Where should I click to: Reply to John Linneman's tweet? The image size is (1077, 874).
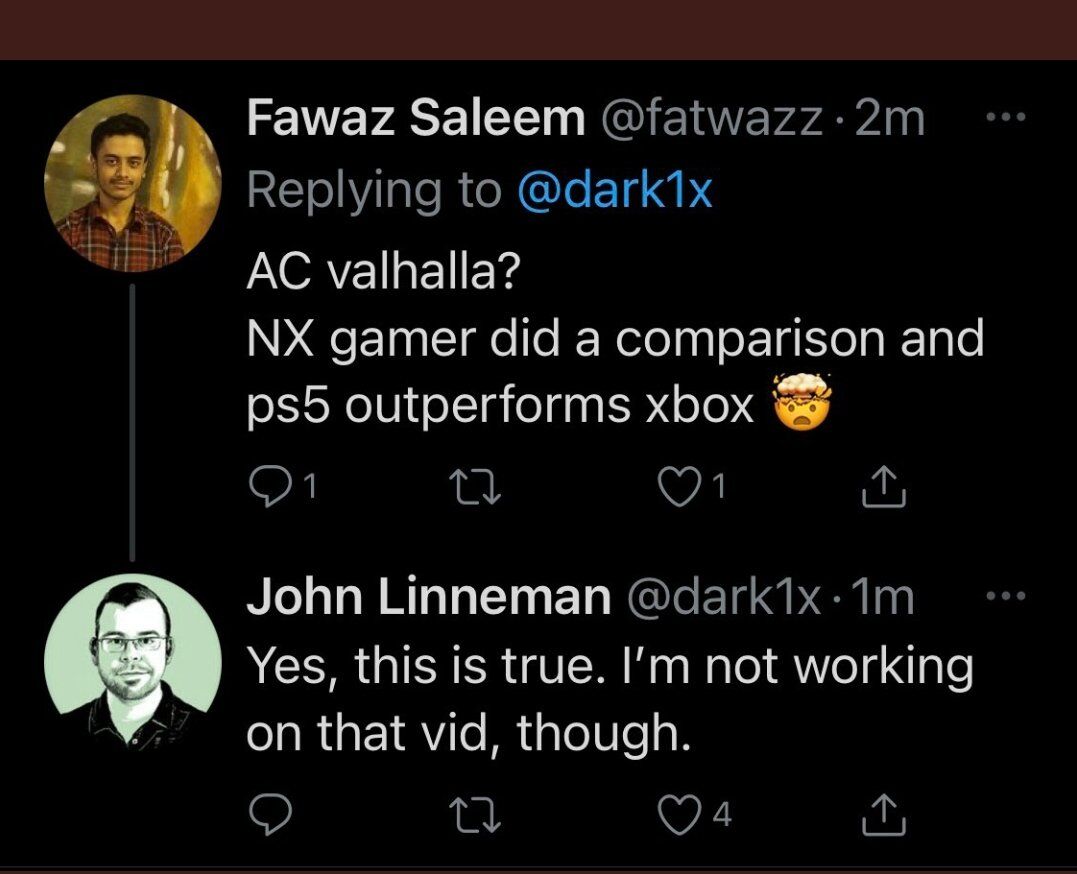(x=264, y=818)
